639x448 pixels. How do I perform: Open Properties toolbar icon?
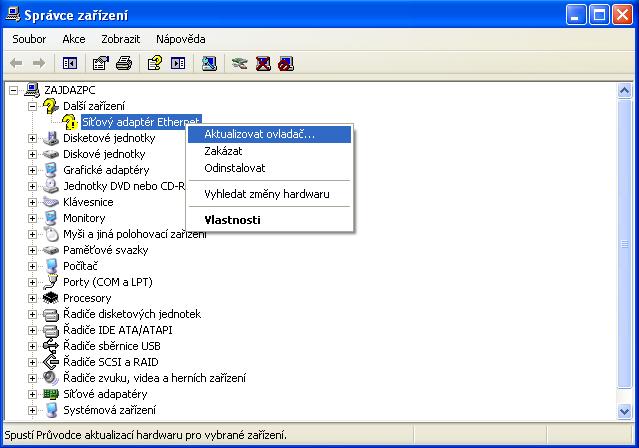coord(101,63)
